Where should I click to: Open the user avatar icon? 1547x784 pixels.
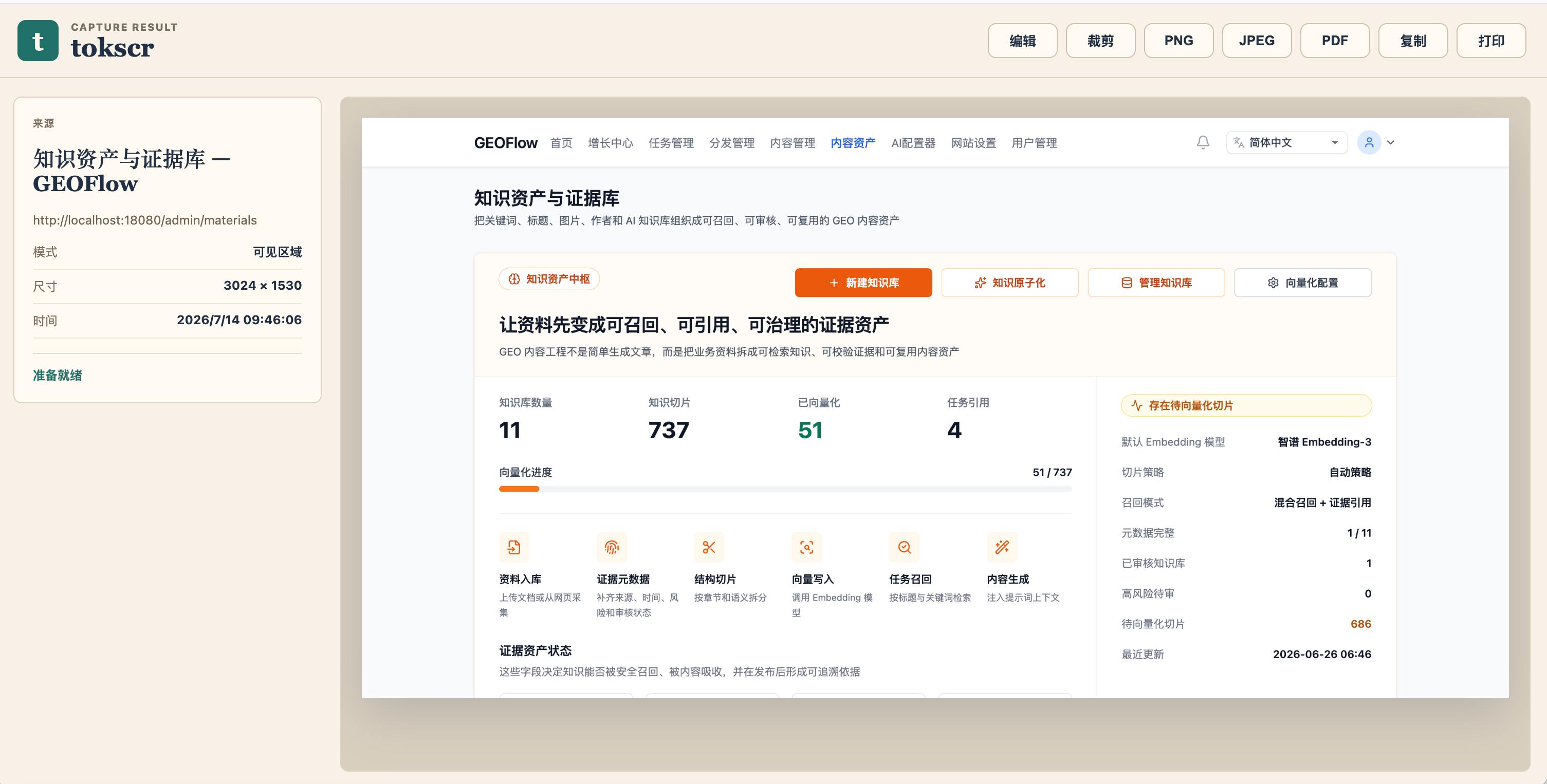pyautogui.click(x=1369, y=143)
